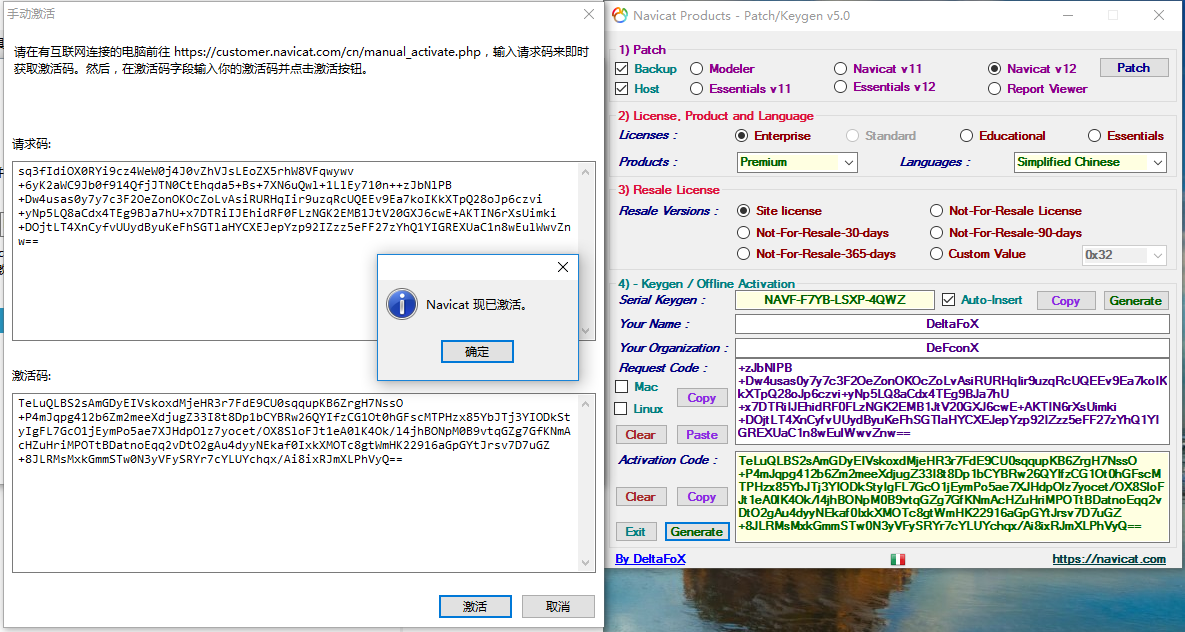Enable the Mac checkbox
The height and width of the screenshot is (632, 1185).
622,387
